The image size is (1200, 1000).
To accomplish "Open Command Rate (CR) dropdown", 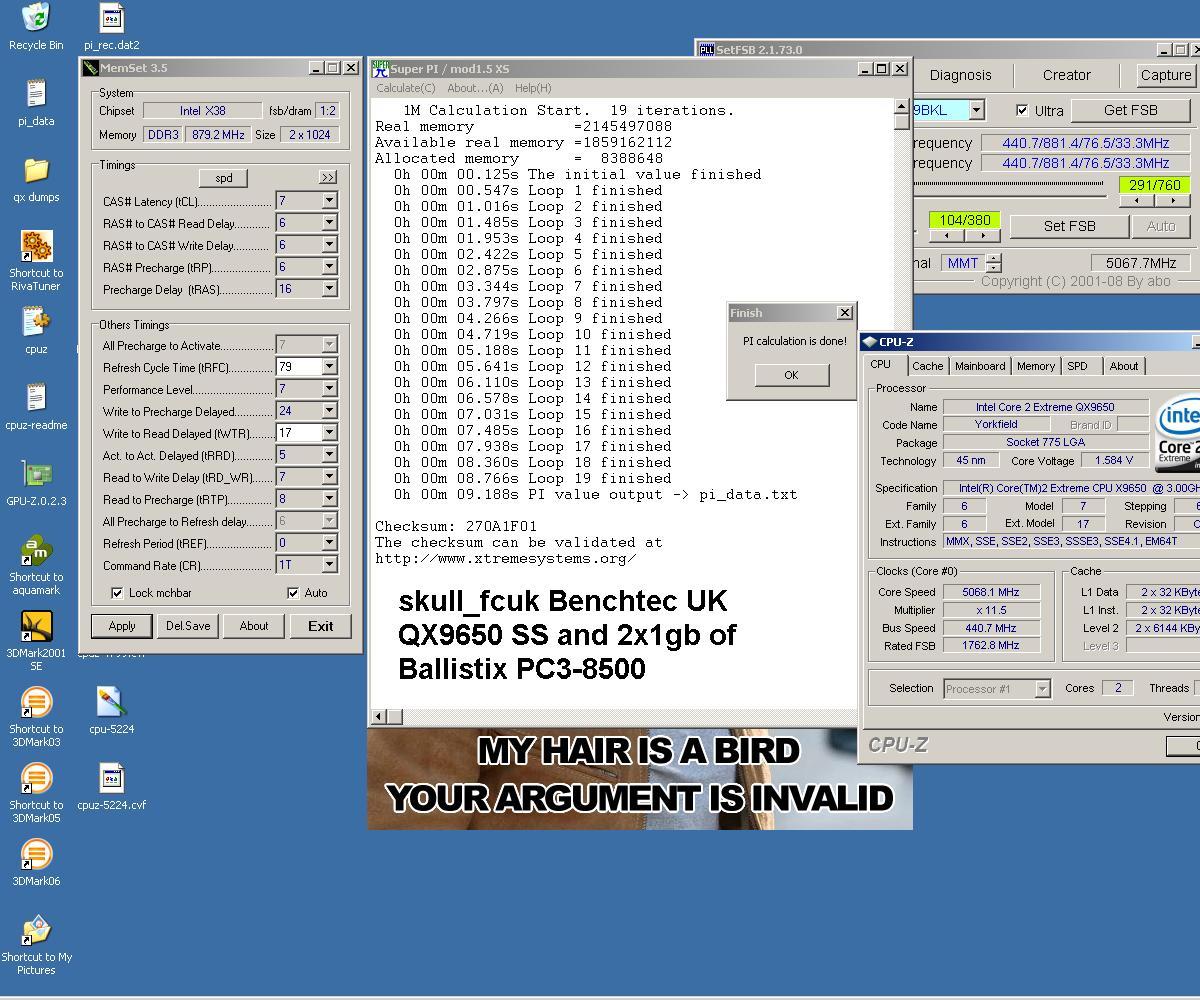I will [x=329, y=565].
